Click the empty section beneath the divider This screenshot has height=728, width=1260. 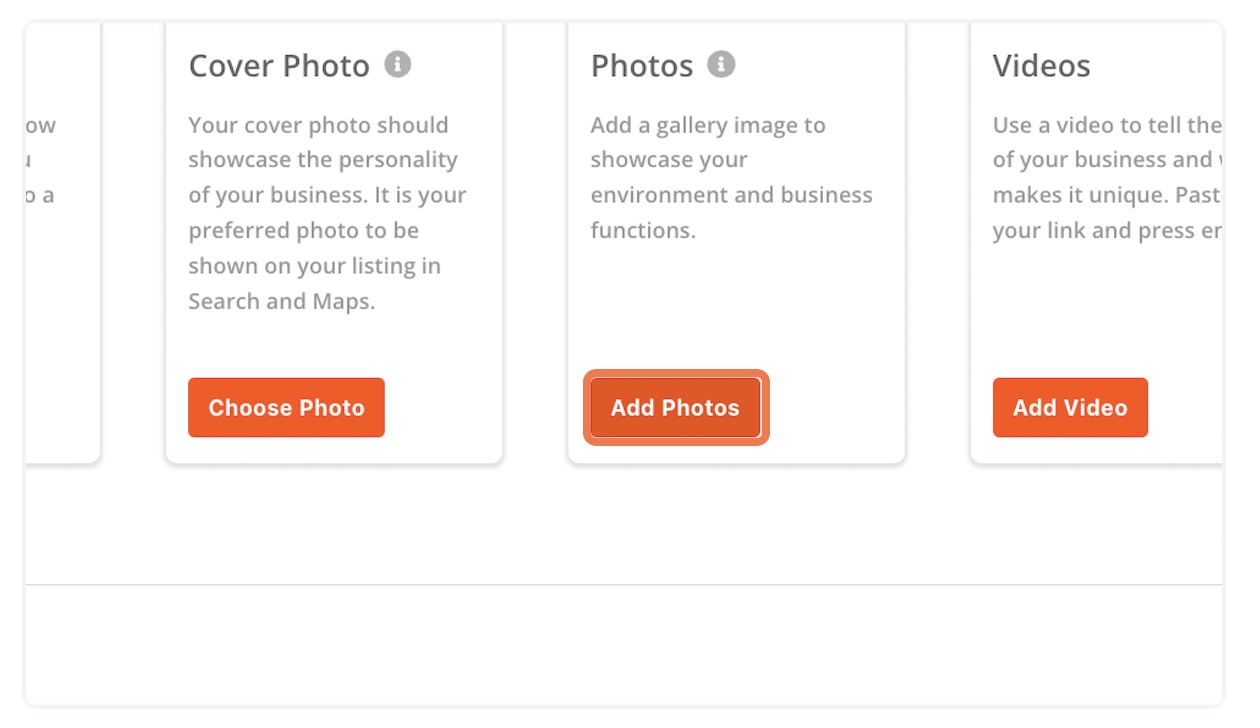pos(623,645)
